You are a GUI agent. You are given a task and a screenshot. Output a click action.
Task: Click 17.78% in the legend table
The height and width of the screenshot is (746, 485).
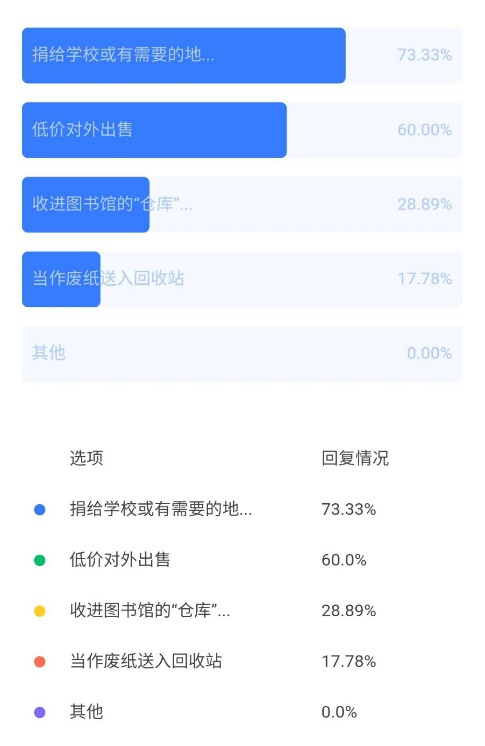click(x=349, y=661)
